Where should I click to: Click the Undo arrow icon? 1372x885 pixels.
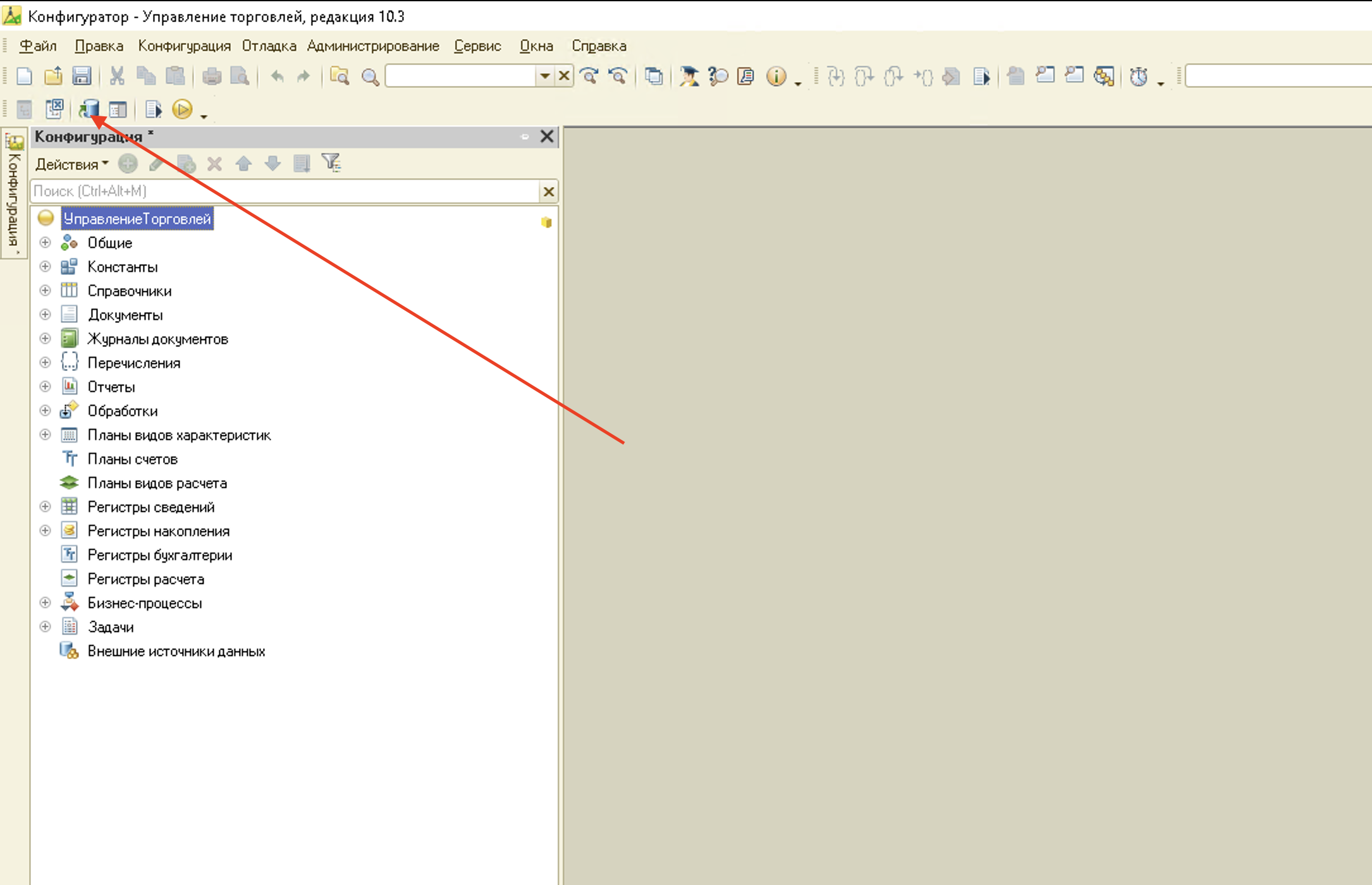coord(277,76)
